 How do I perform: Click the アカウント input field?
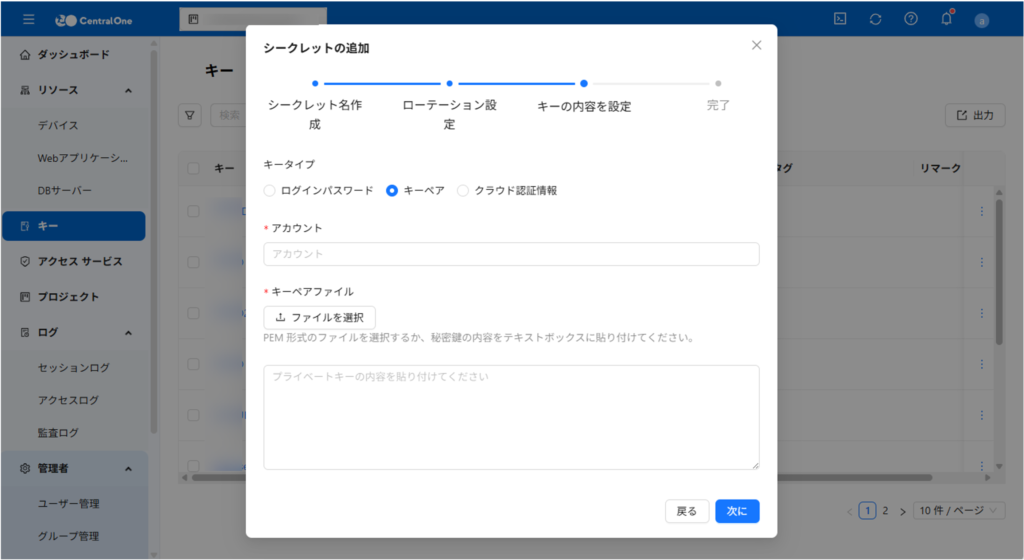point(511,254)
